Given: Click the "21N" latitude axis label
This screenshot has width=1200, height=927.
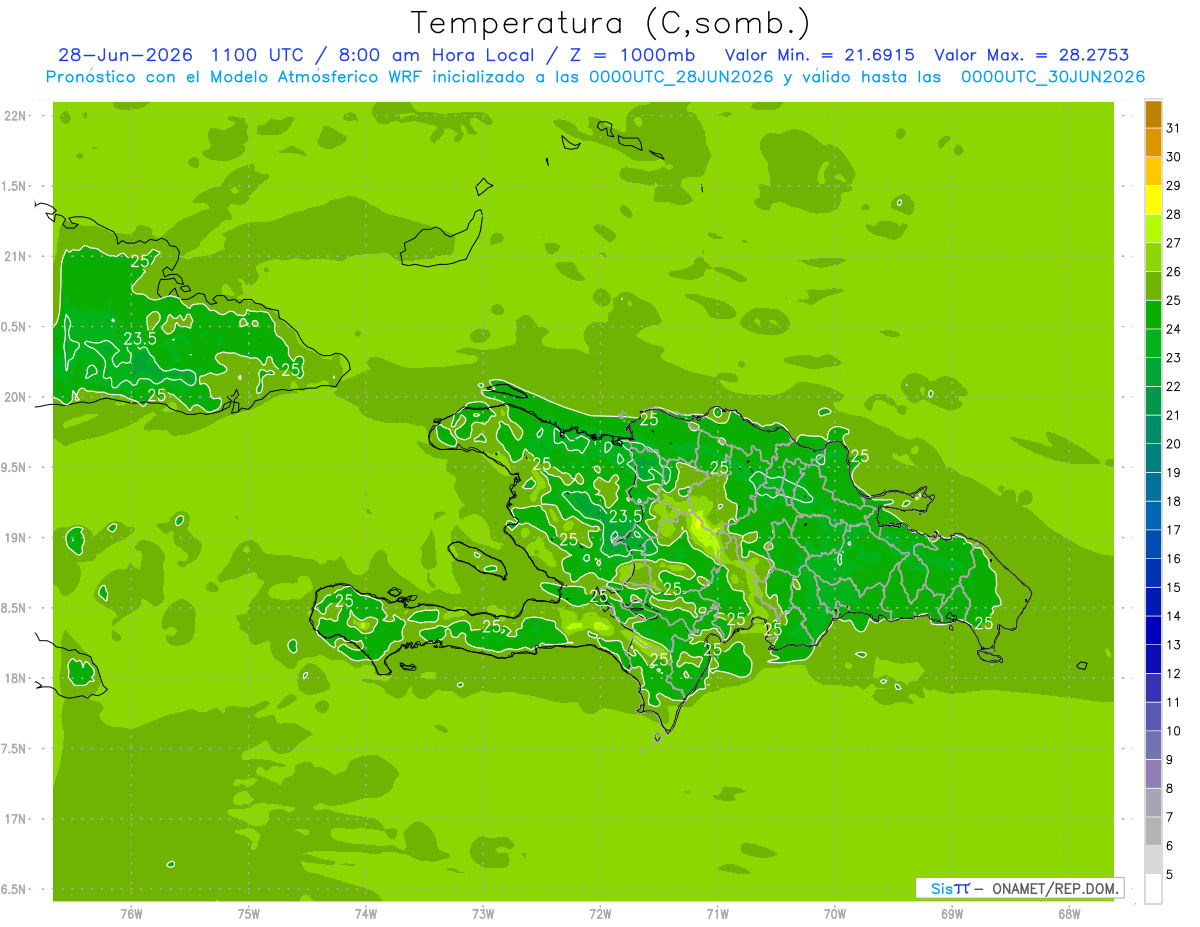Looking at the screenshot, I should click(x=17, y=257).
